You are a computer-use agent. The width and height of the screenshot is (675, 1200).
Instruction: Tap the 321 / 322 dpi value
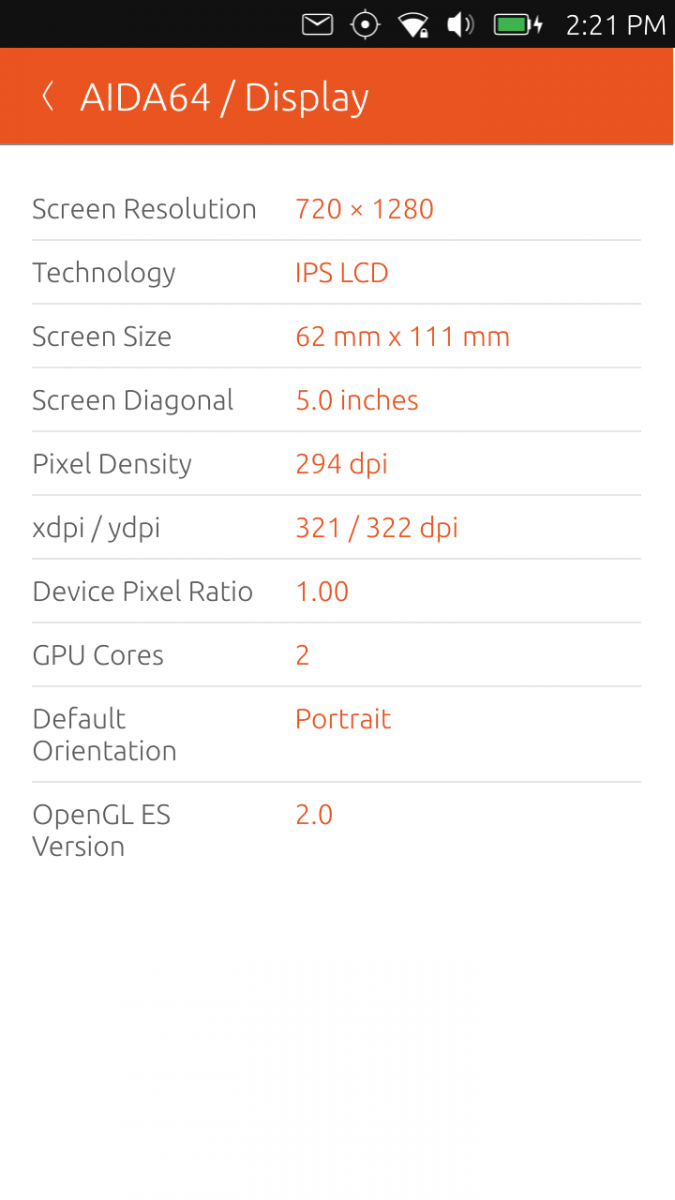tap(376, 528)
